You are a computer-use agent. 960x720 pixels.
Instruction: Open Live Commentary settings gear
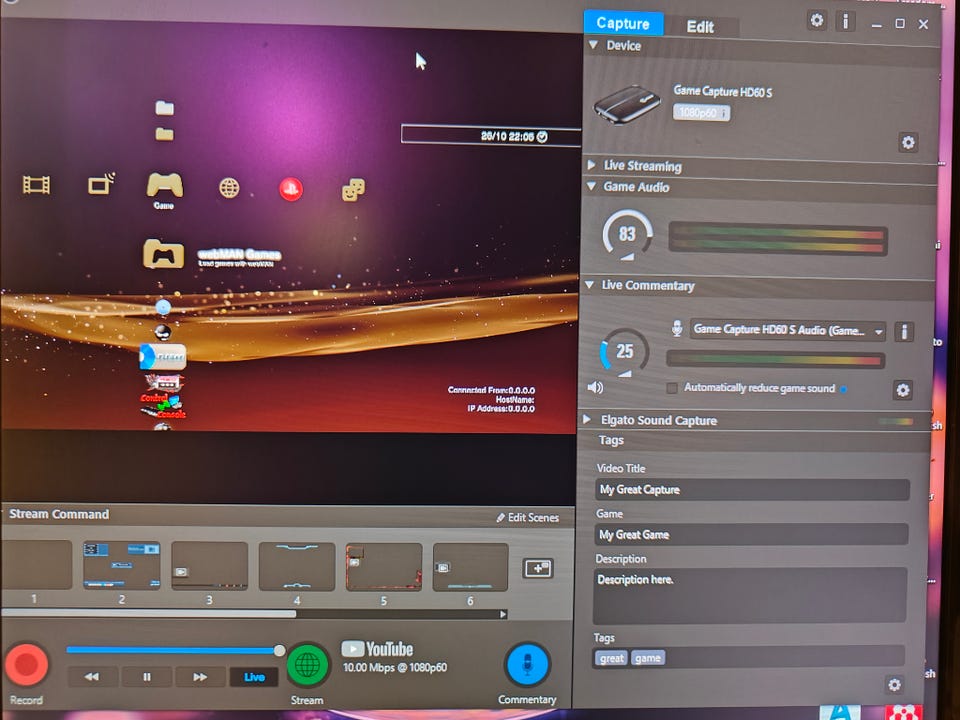[x=902, y=390]
